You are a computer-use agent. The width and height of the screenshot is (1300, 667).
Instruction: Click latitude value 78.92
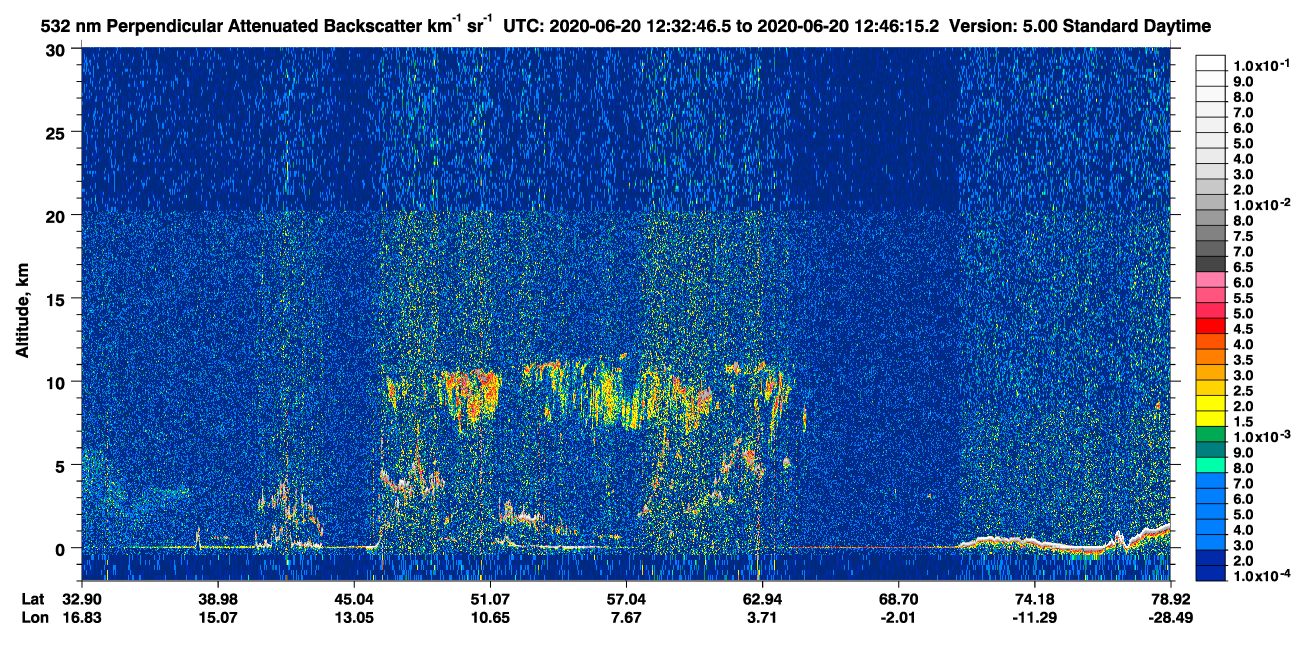coord(1170,599)
